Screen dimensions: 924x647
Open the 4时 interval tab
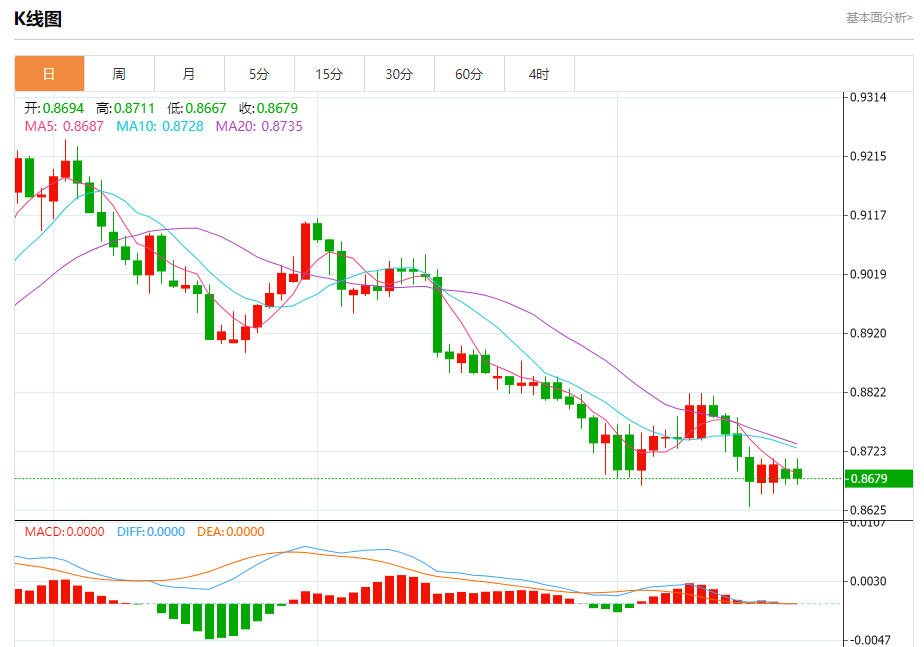(x=539, y=74)
